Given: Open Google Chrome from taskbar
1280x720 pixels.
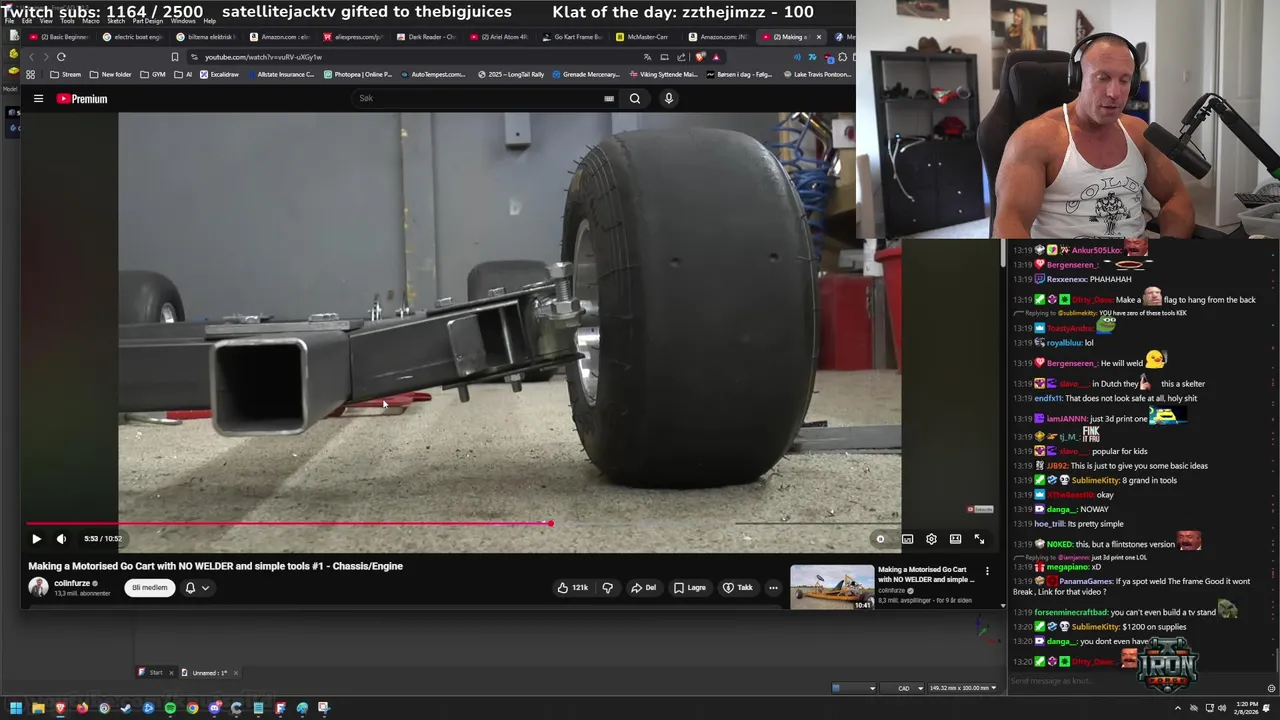Looking at the screenshot, I should click(192, 708).
